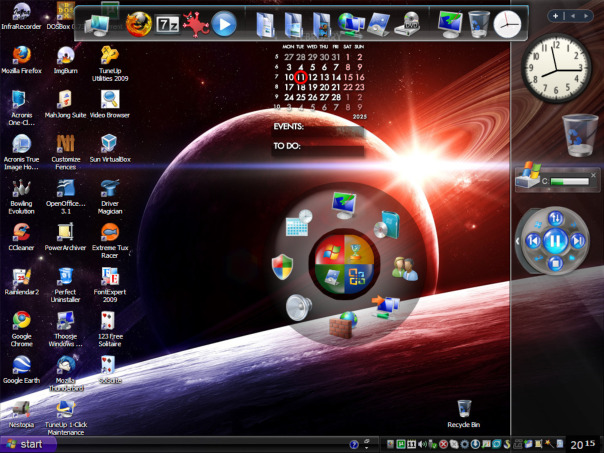Click the taskbar clock showing 20:15
This screenshot has width=604, height=453.
(583, 444)
